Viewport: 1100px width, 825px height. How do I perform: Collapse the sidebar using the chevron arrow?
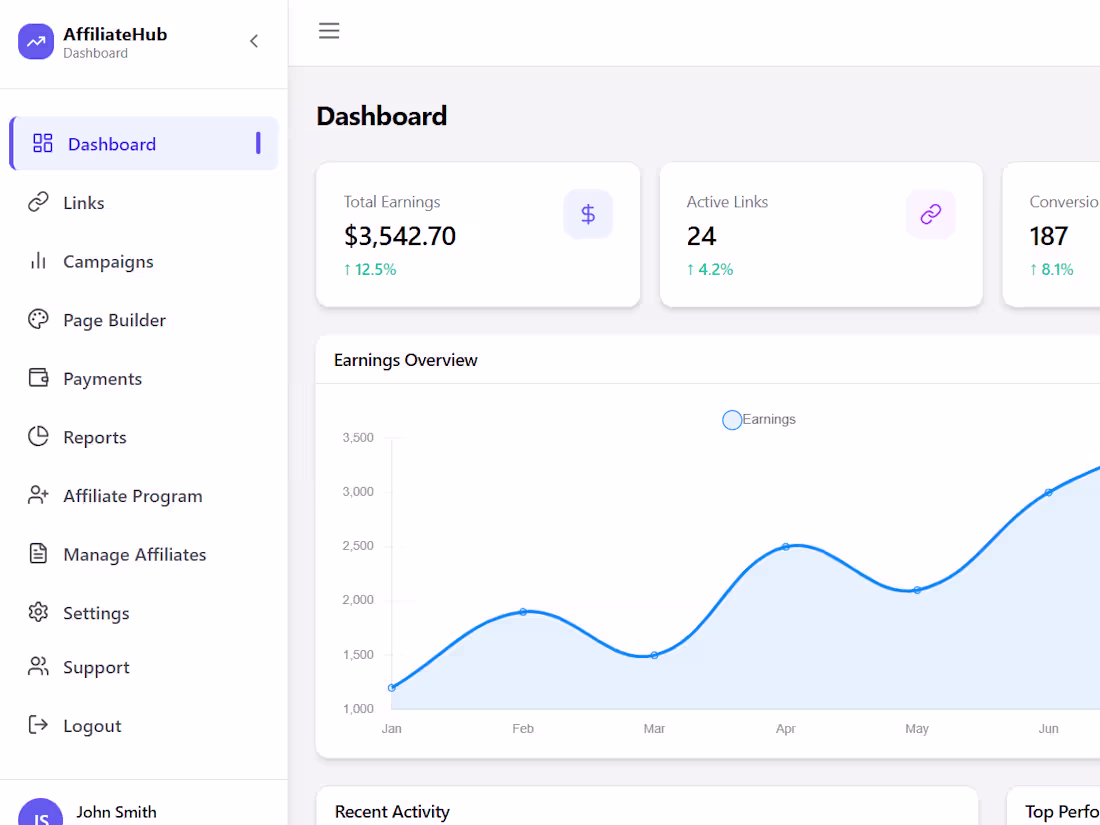(253, 42)
